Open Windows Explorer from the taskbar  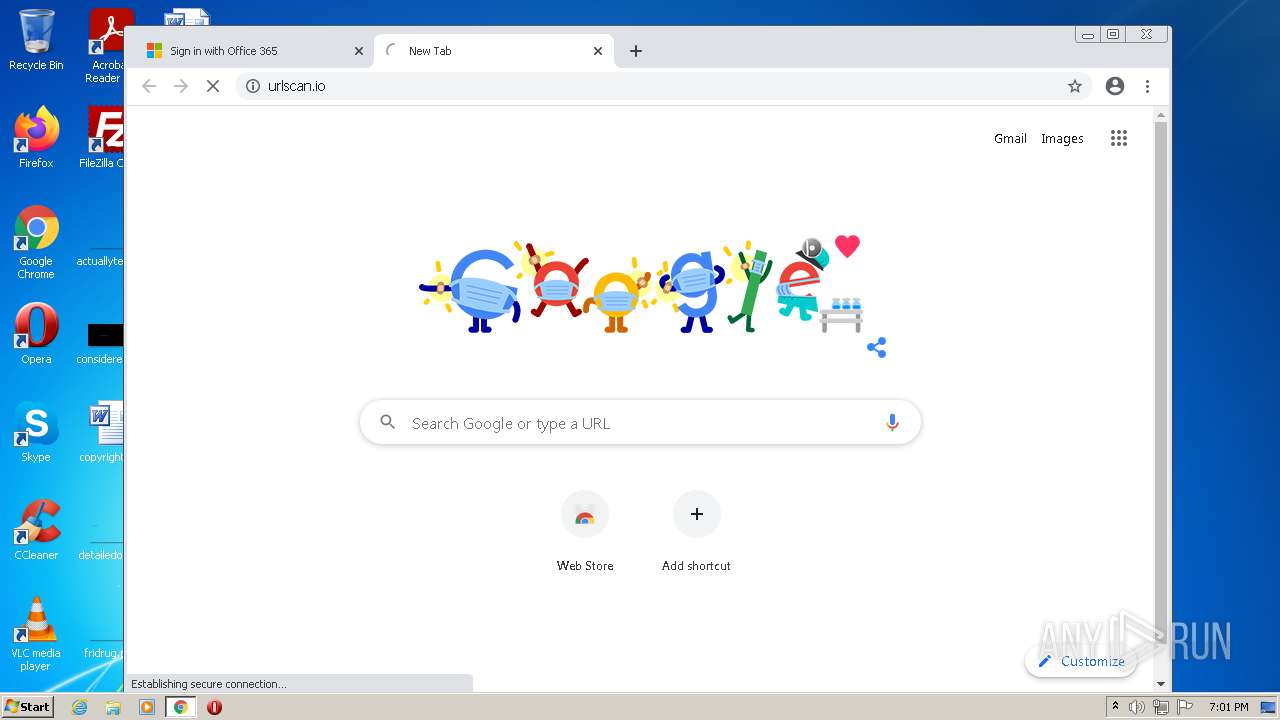113,707
